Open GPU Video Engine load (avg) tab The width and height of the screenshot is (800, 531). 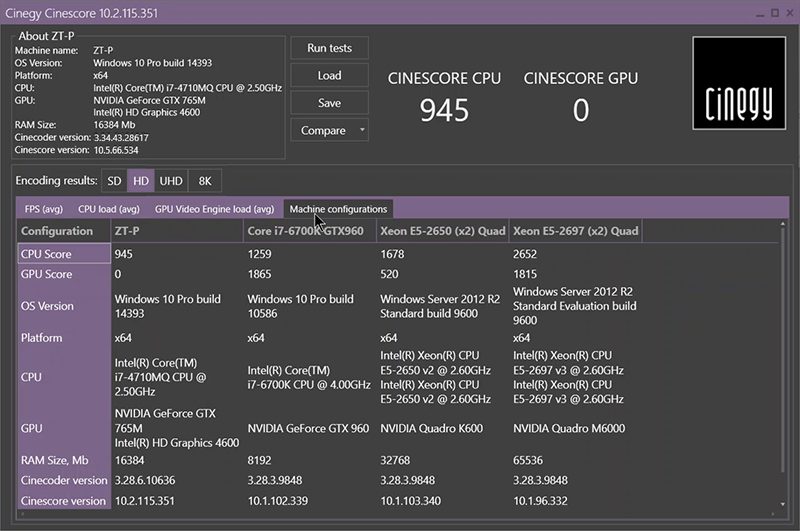click(x=214, y=209)
